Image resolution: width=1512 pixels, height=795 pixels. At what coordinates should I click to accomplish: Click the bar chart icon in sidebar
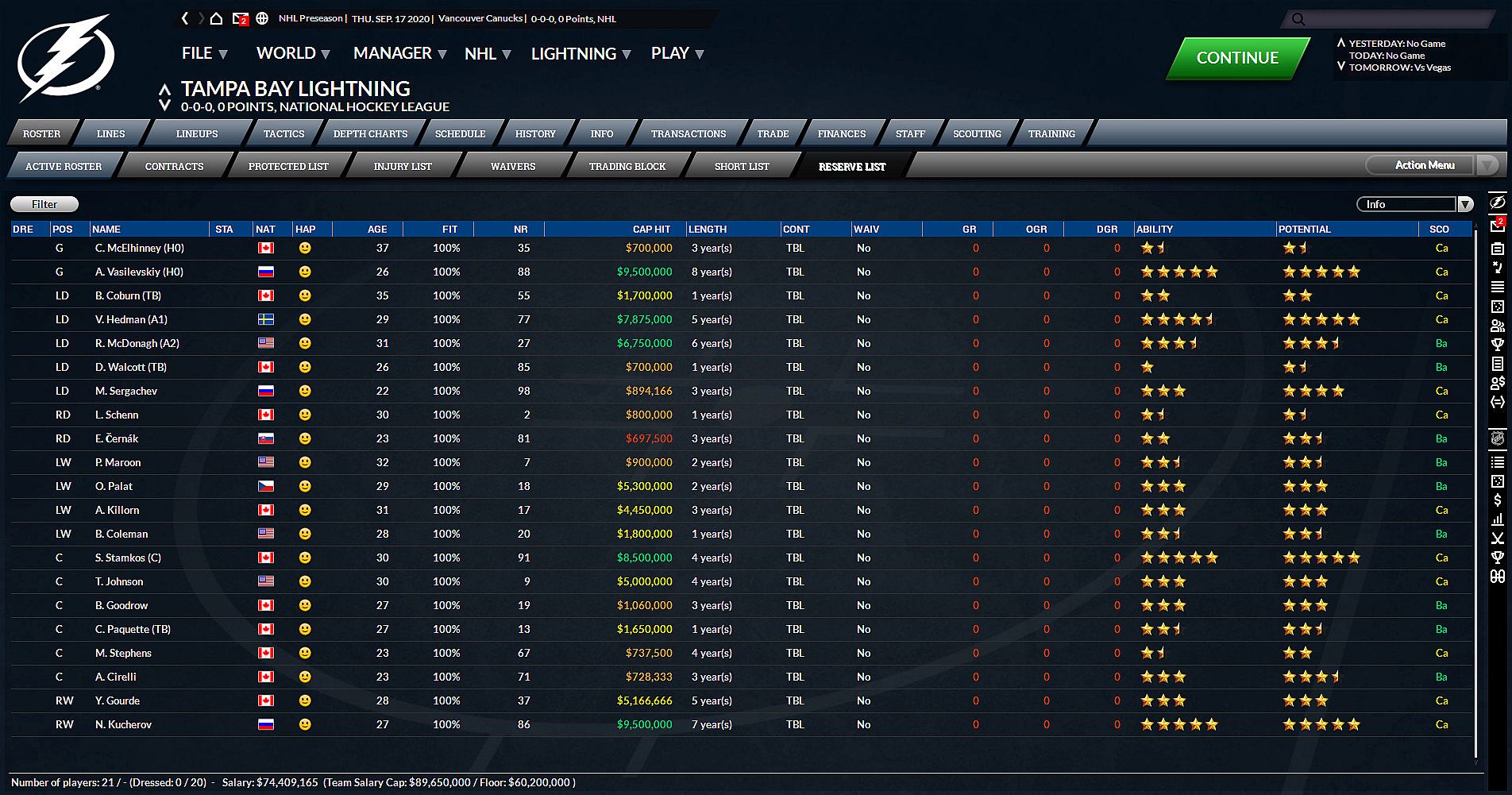coord(1497,519)
